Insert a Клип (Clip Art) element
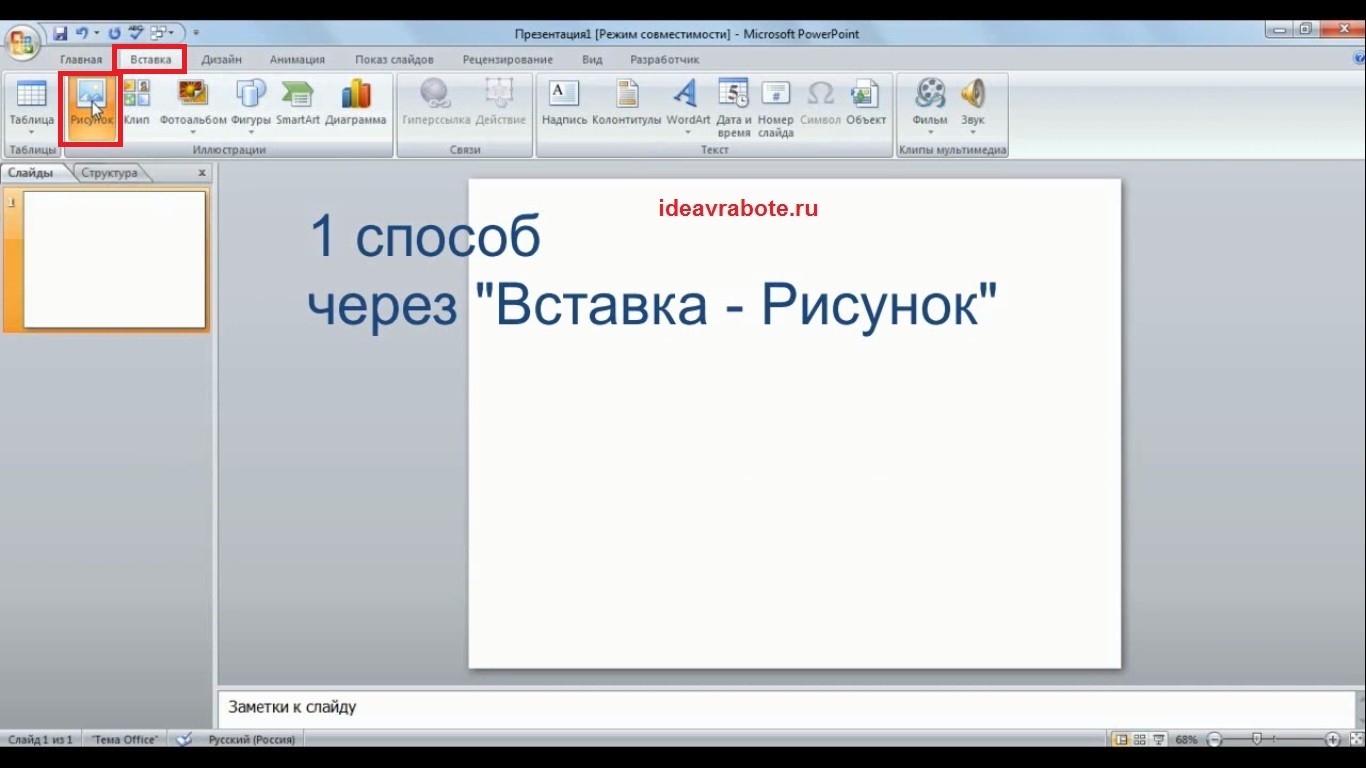 (136, 103)
